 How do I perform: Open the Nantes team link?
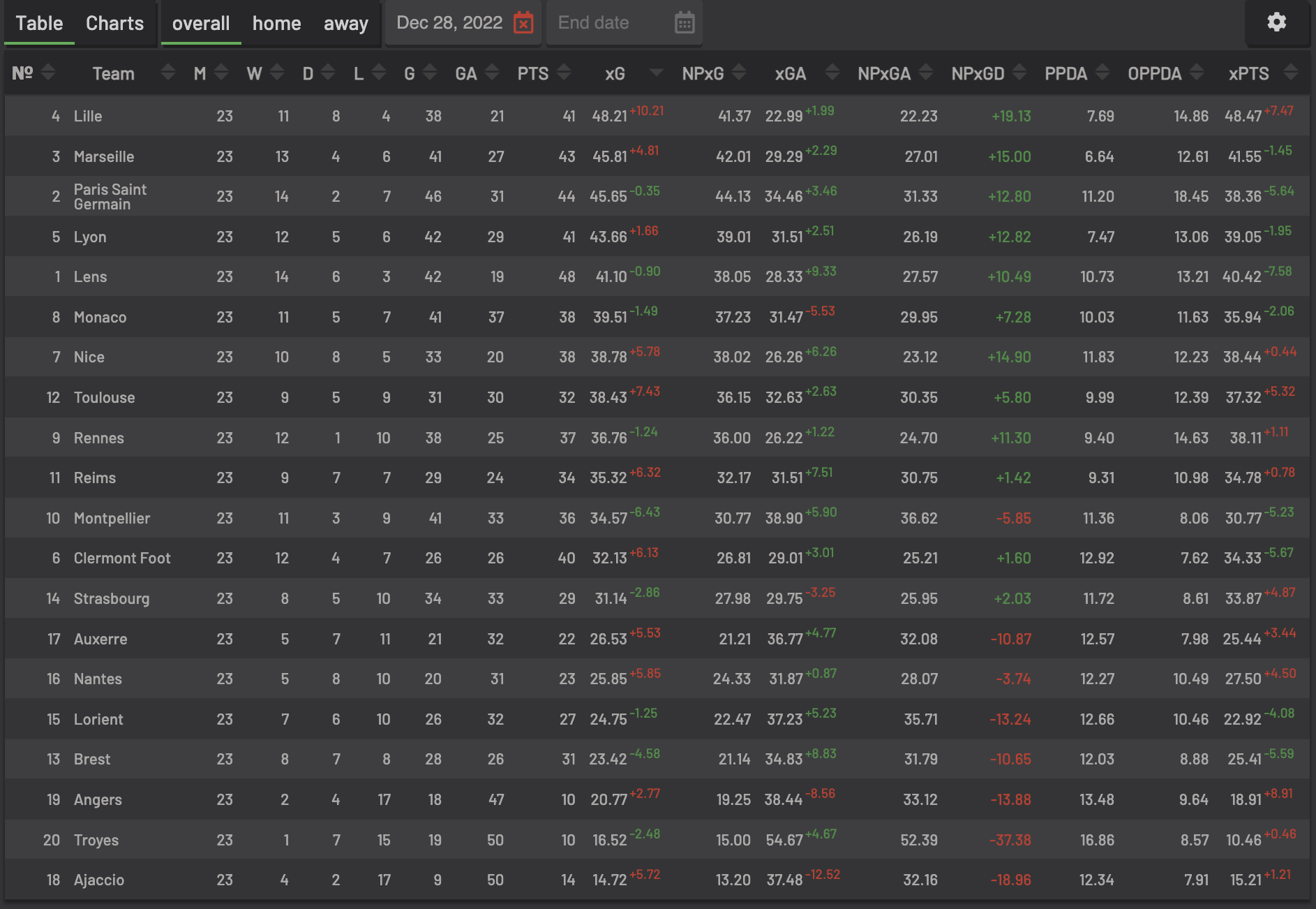click(98, 679)
